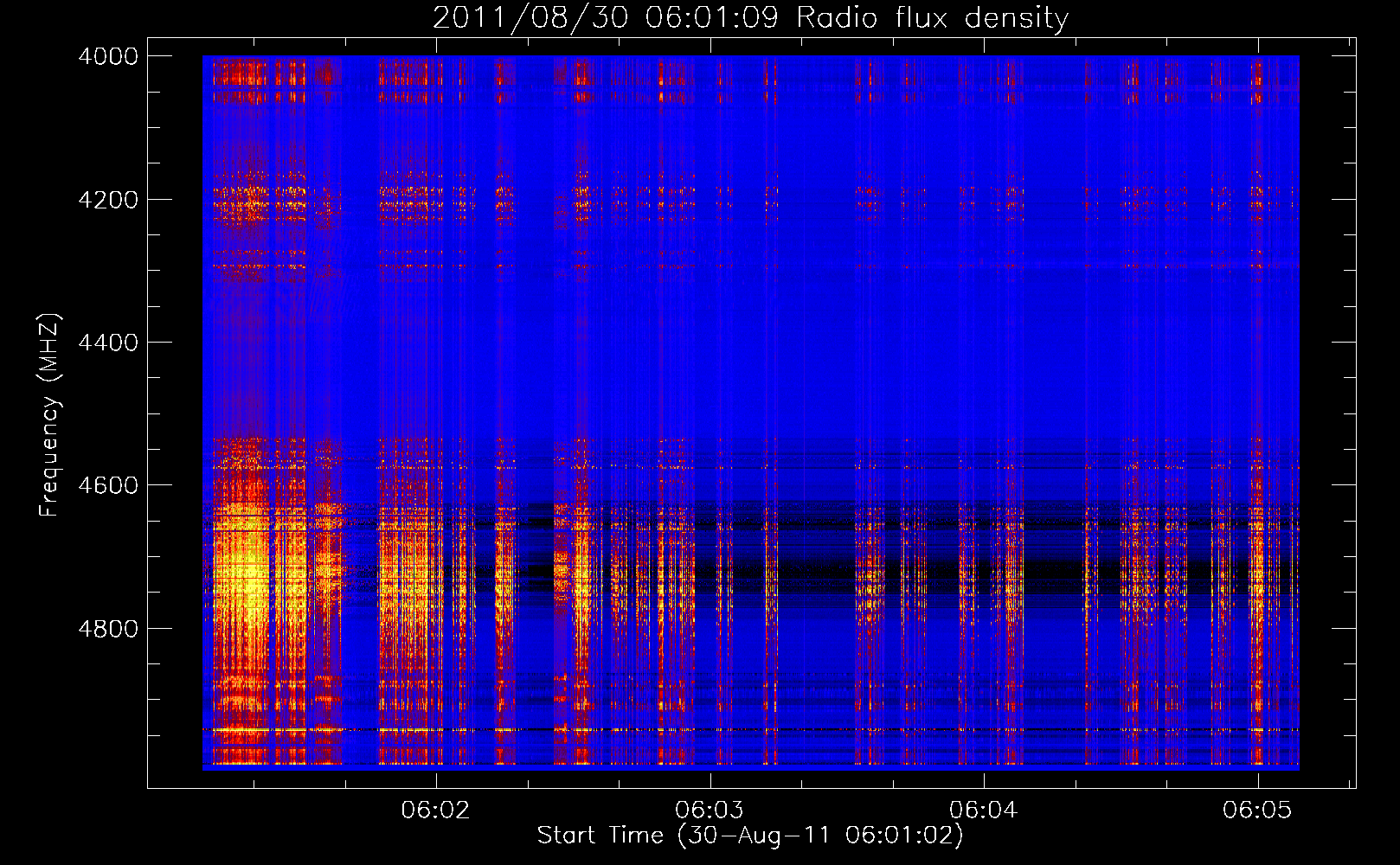The image size is (1400, 865).
Task: Select the 4000 frequency tick label
Action: pos(108,56)
